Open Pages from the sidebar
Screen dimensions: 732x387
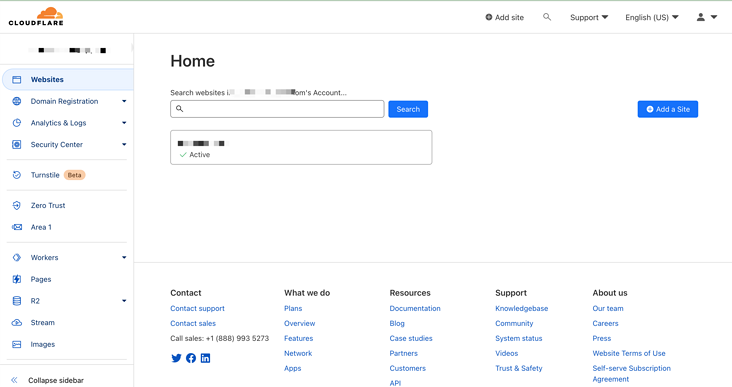pyautogui.click(x=41, y=279)
